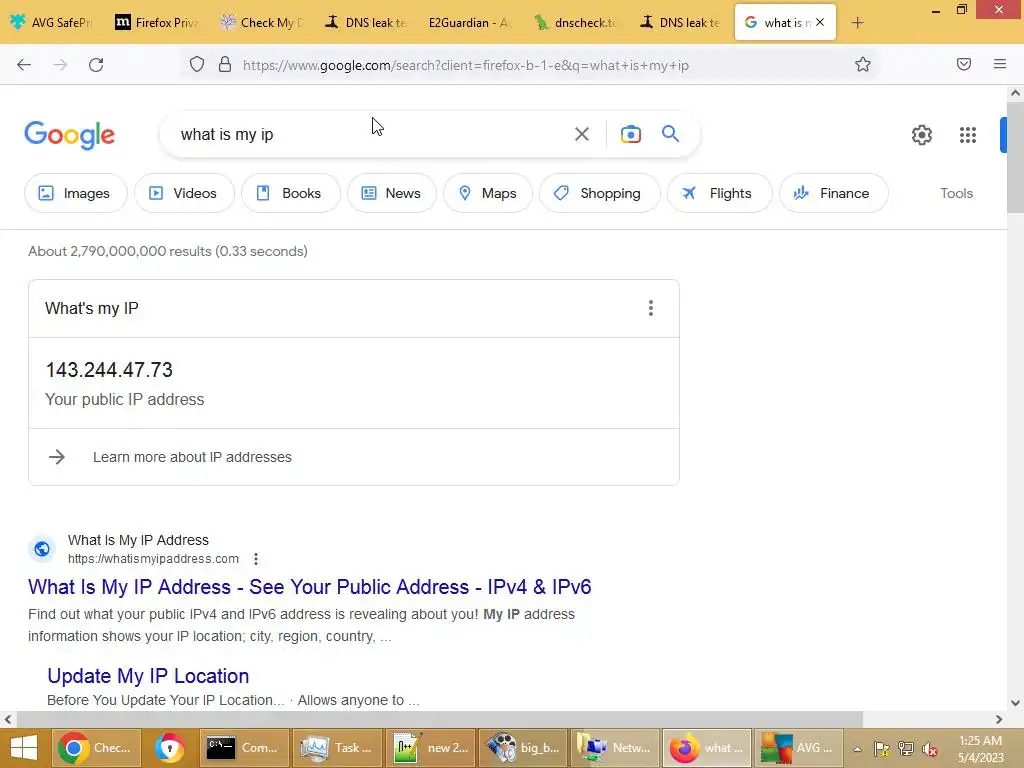Open the Notepad++ new 2 taskbar item

(430, 748)
